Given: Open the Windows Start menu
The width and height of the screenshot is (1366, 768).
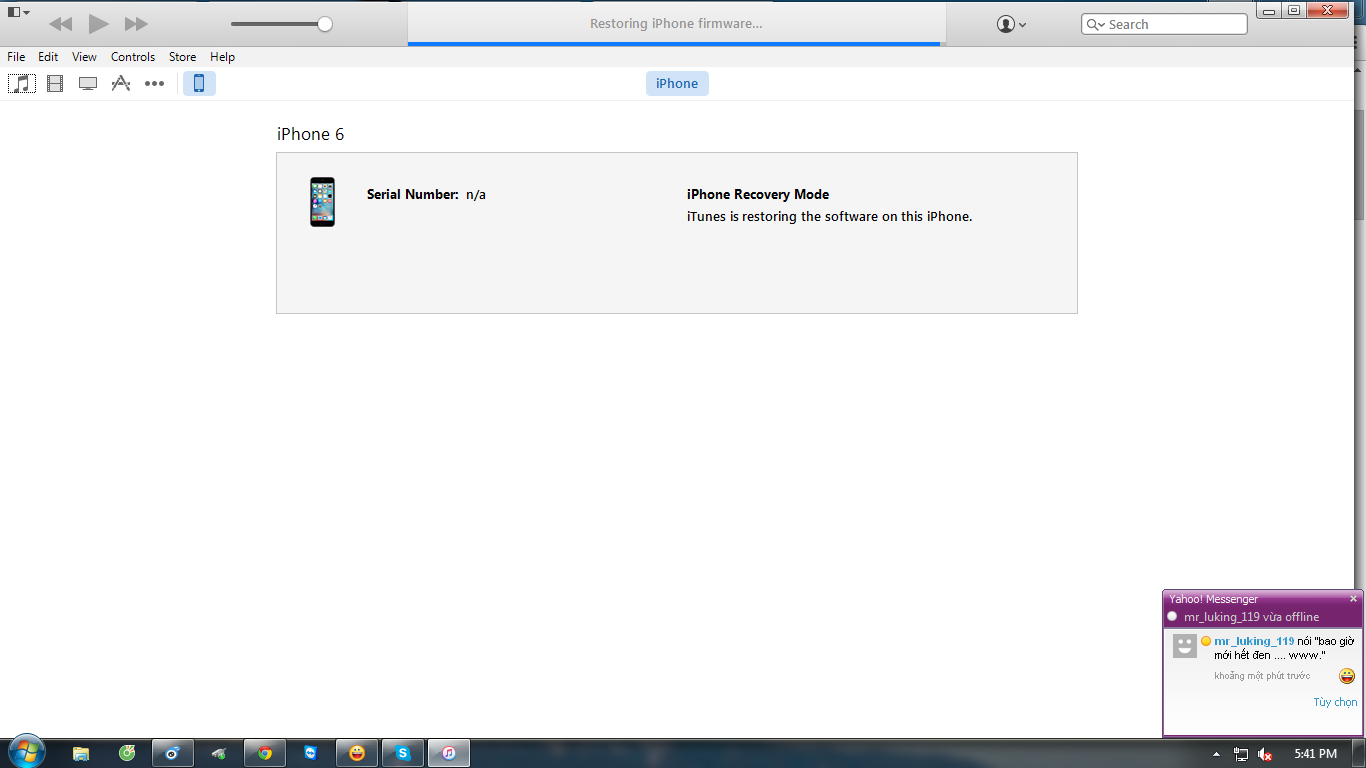Looking at the screenshot, I should pos(25,752).
